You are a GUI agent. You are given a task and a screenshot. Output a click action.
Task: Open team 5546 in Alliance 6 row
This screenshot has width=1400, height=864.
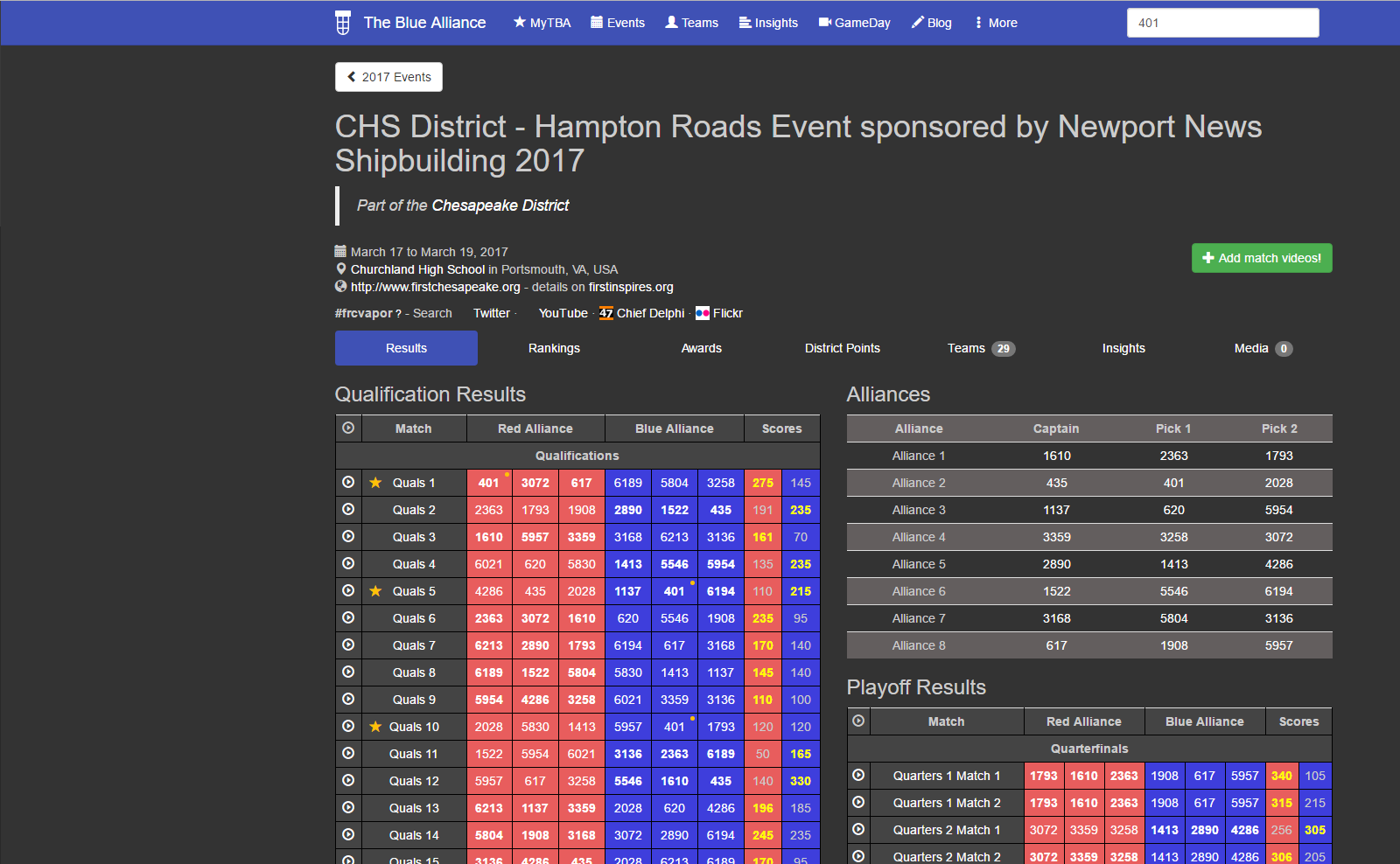pyautogui.click(x=1174, y=591)
